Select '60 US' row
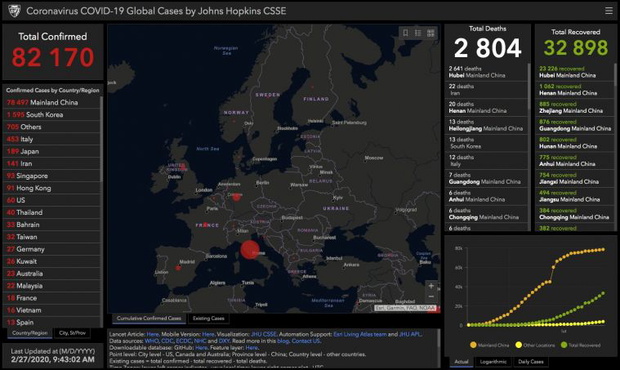Image resolution: width=620 pixels, height=370 pixels. pyautogui.click(x=52, y=200)
